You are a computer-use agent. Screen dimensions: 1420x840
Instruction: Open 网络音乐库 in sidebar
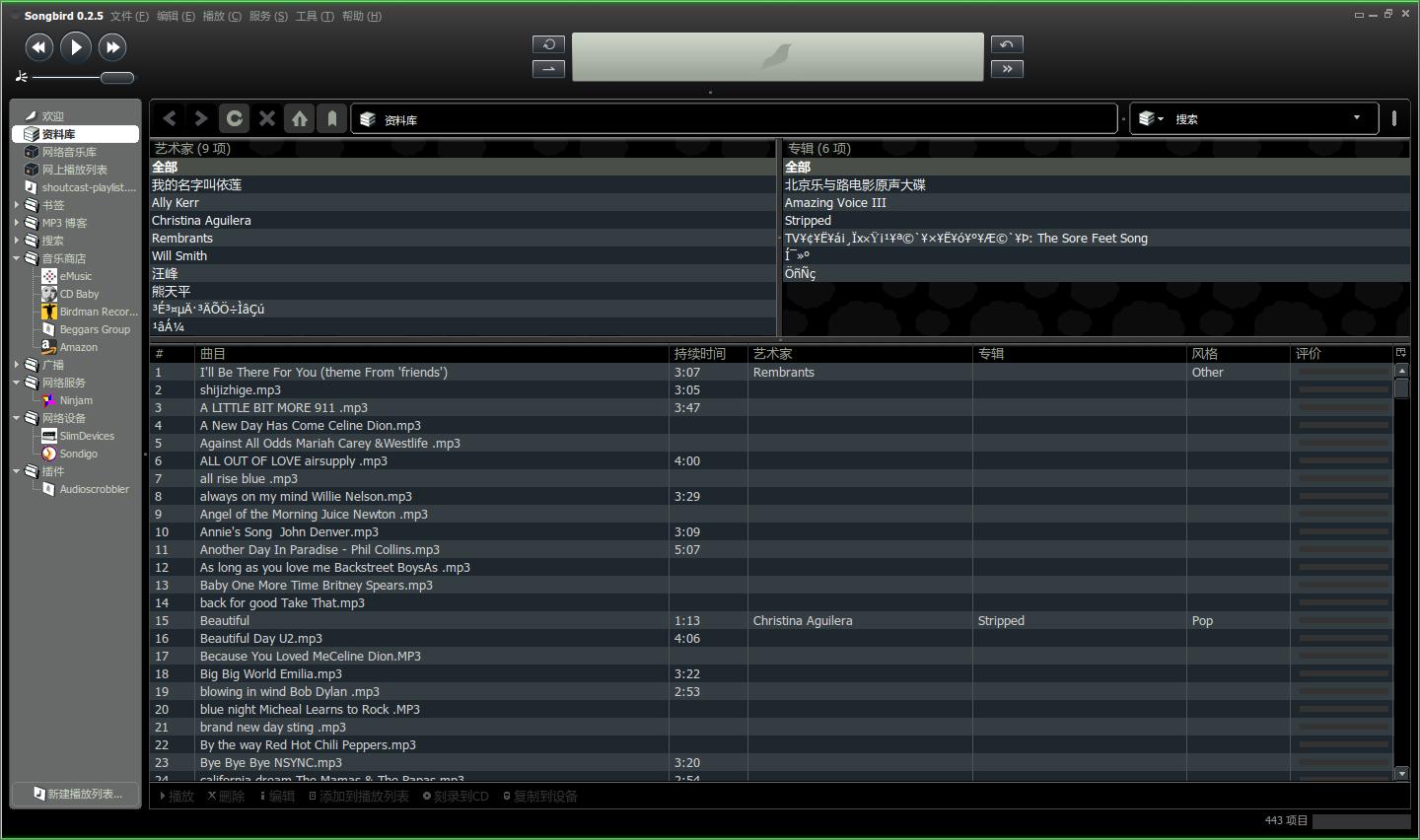tap(69, 152)
